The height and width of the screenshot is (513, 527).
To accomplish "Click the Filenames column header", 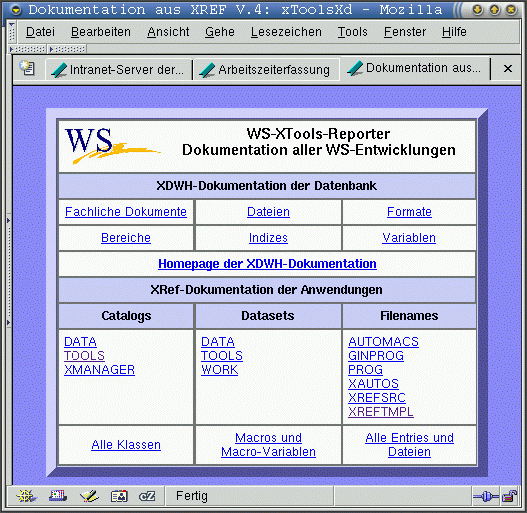I will pyautogui.click(x=409, y=316).
